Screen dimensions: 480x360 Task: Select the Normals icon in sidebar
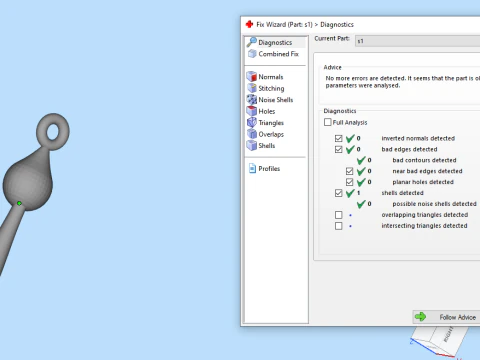(252, 77)
